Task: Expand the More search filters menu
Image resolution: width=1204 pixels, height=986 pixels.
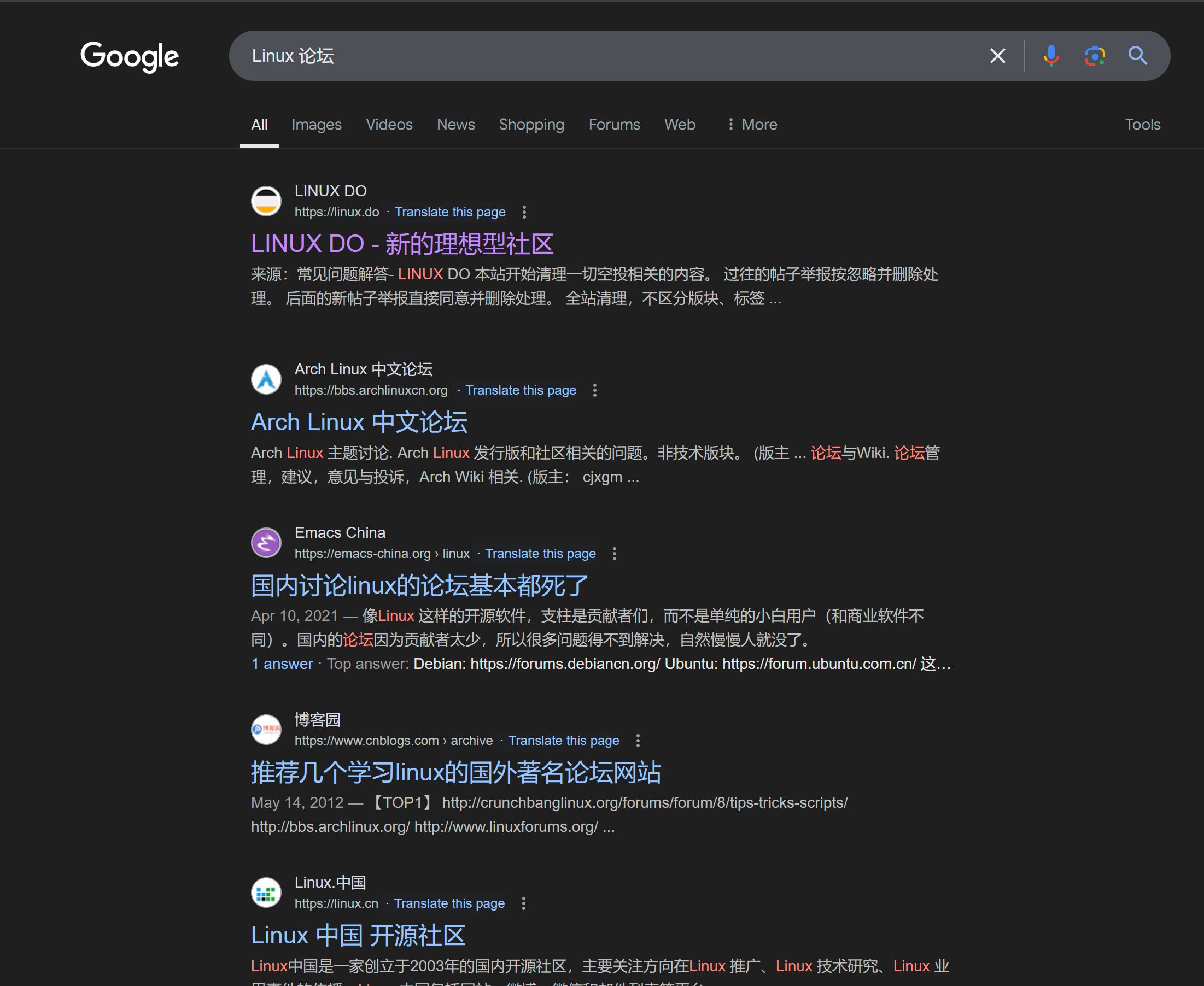Action: (752, 125)
